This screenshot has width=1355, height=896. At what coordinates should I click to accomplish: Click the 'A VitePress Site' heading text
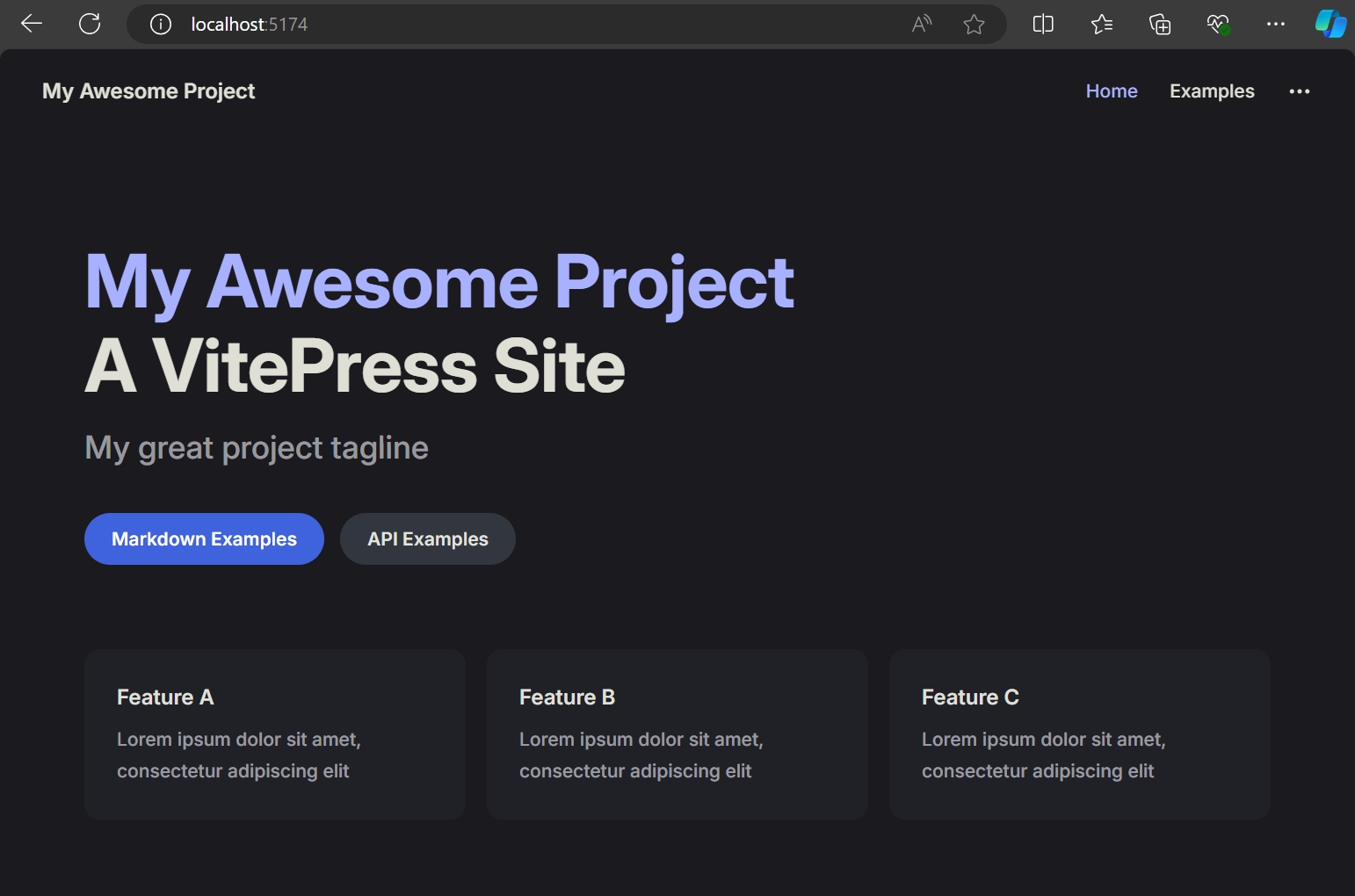(x=355, y=366)
